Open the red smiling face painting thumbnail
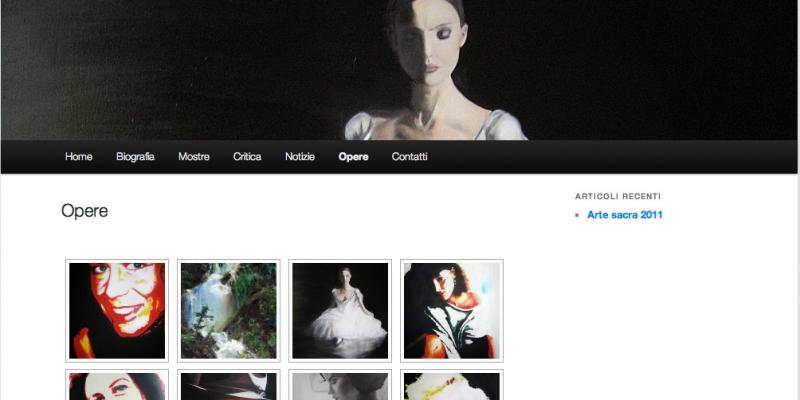 tap(117, 311)
